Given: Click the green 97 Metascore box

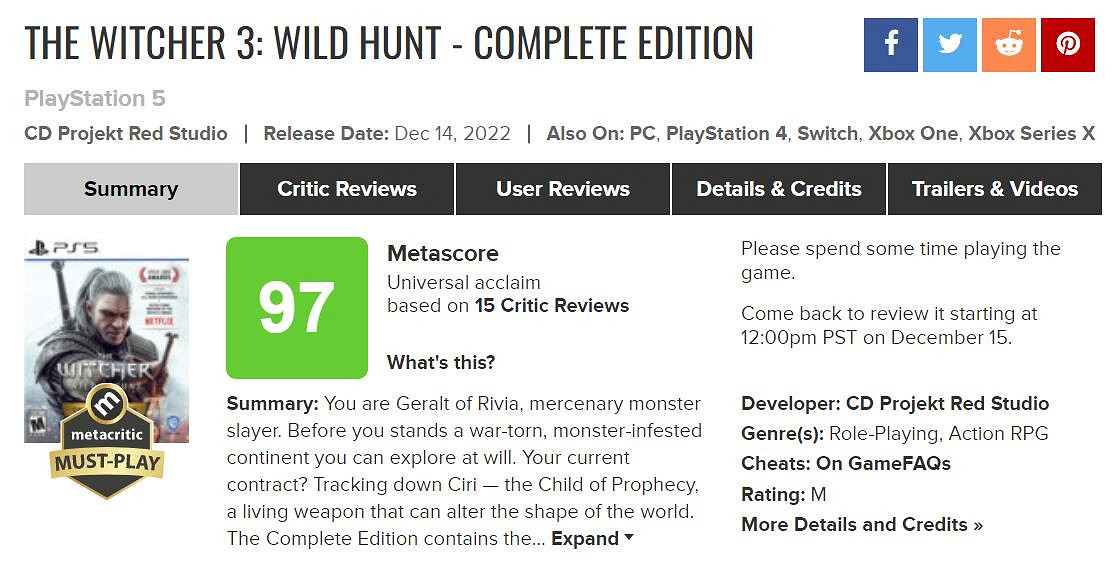Looking at the screenshot, I should pyautogui.click(x=297, y=308).
